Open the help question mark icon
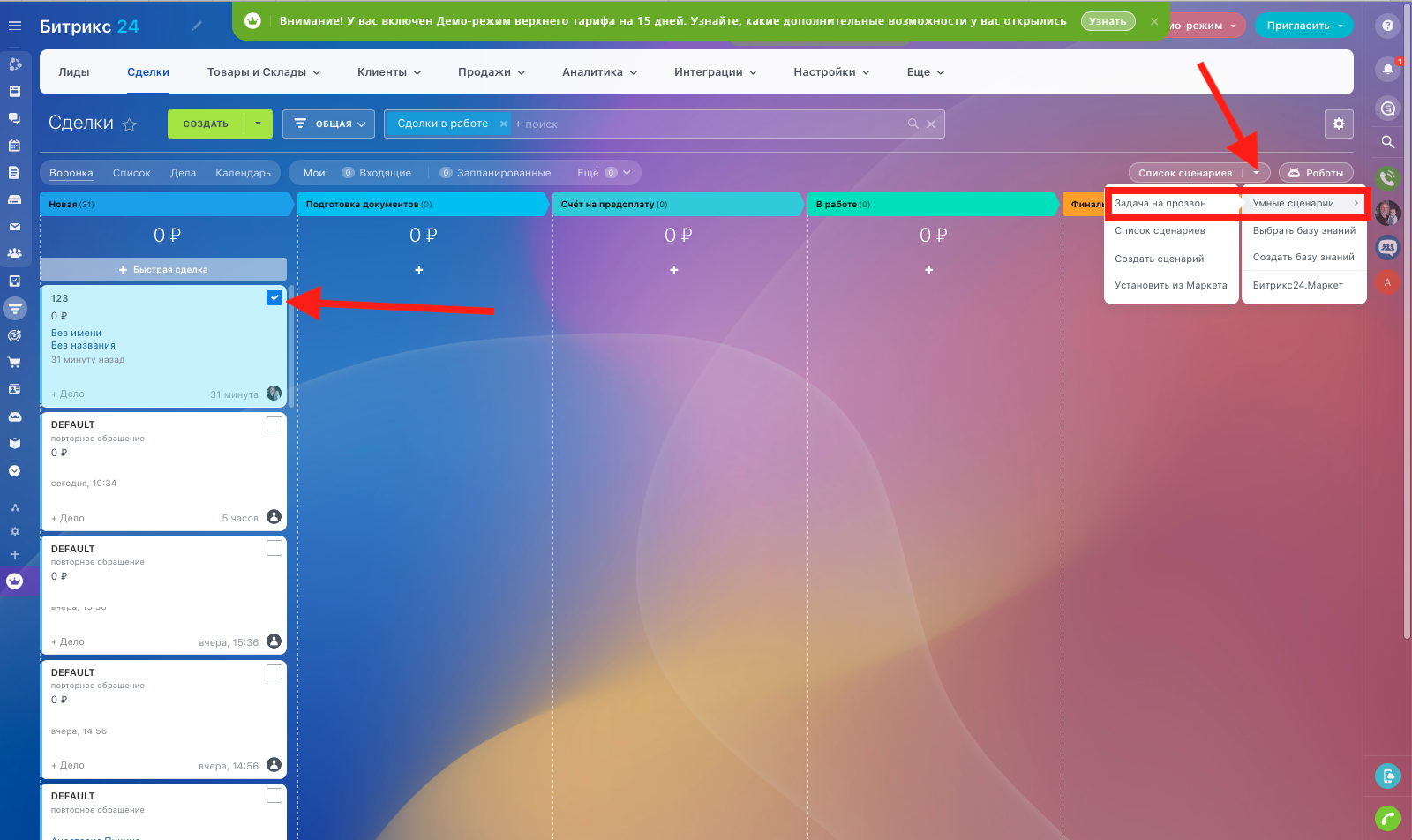The width and height of the screenshot is (1412, 840). pos(1387,26)
